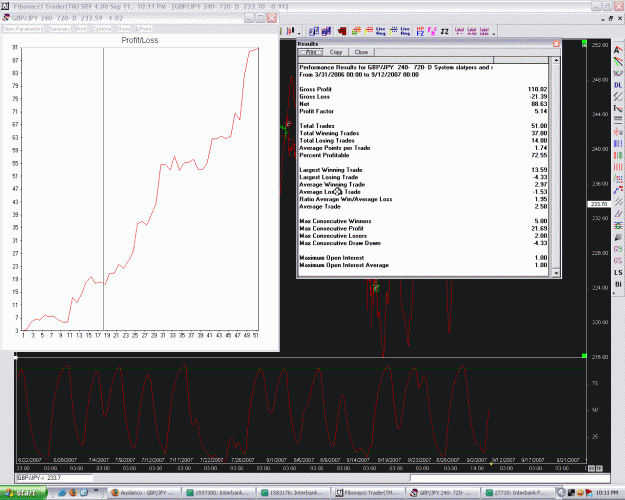Open dropdown arrow after Label icons

[x=494, y=33]
